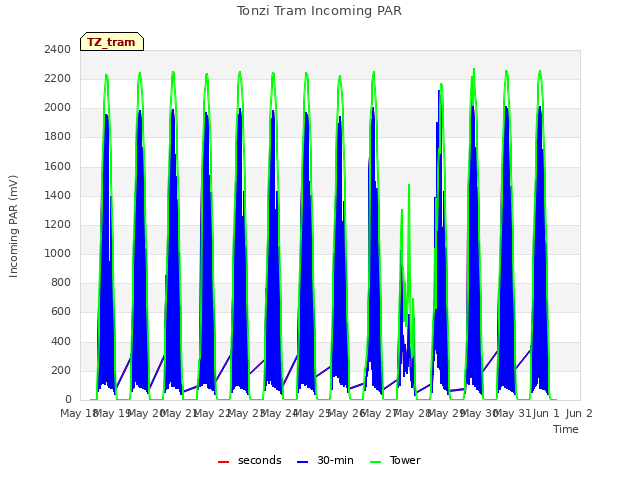
Task: Click the red seconds legend color marker
Action: click(x=223, y=462)
